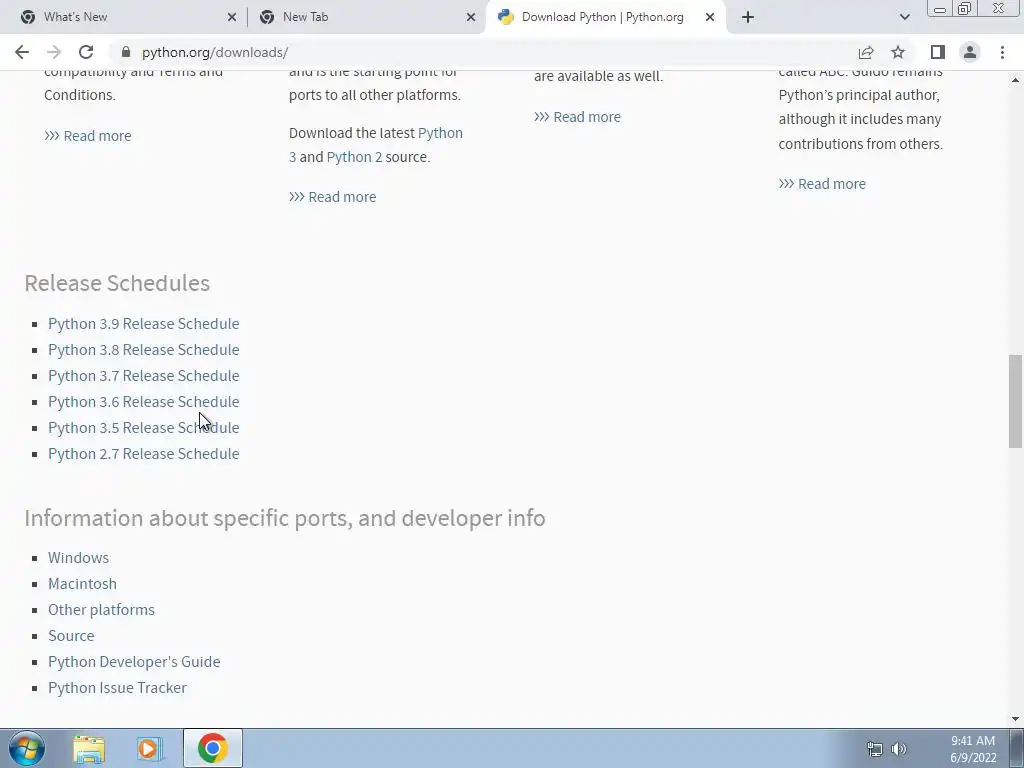1024x768 pixels.
Task: Click the Python 2 source link
Action: tap(354, 157)
